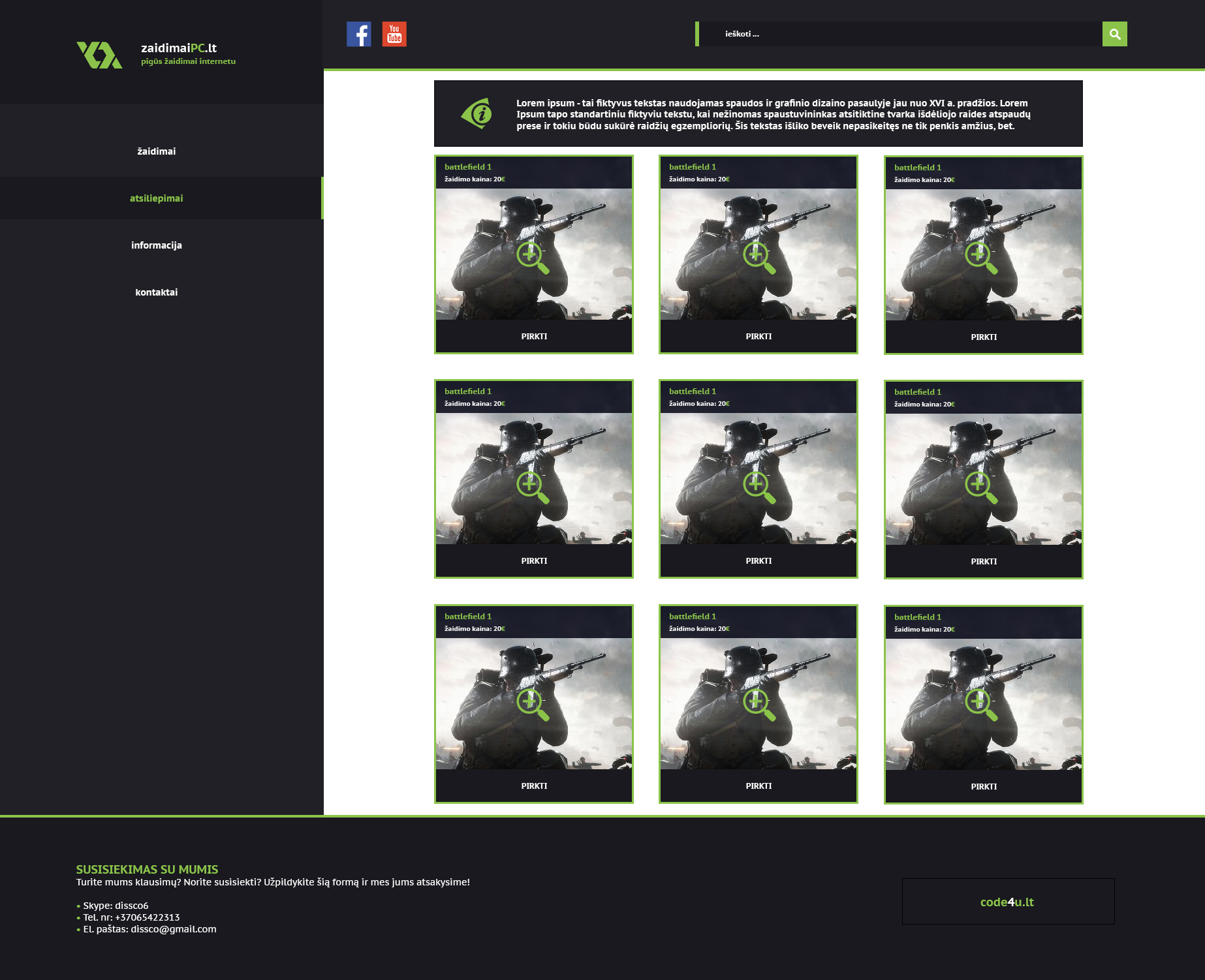Click battlefield 1 title on second-row right card
Viewport: 1205px width, 980px height.
[x=918, y=392]
